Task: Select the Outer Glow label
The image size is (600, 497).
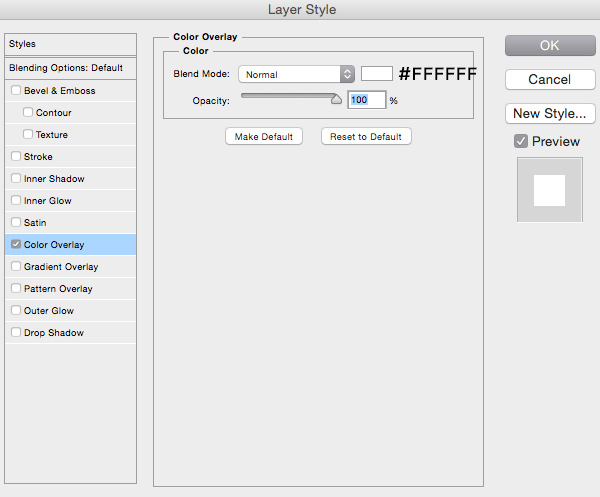Action: pyautogui.click(x=49, y=311)
